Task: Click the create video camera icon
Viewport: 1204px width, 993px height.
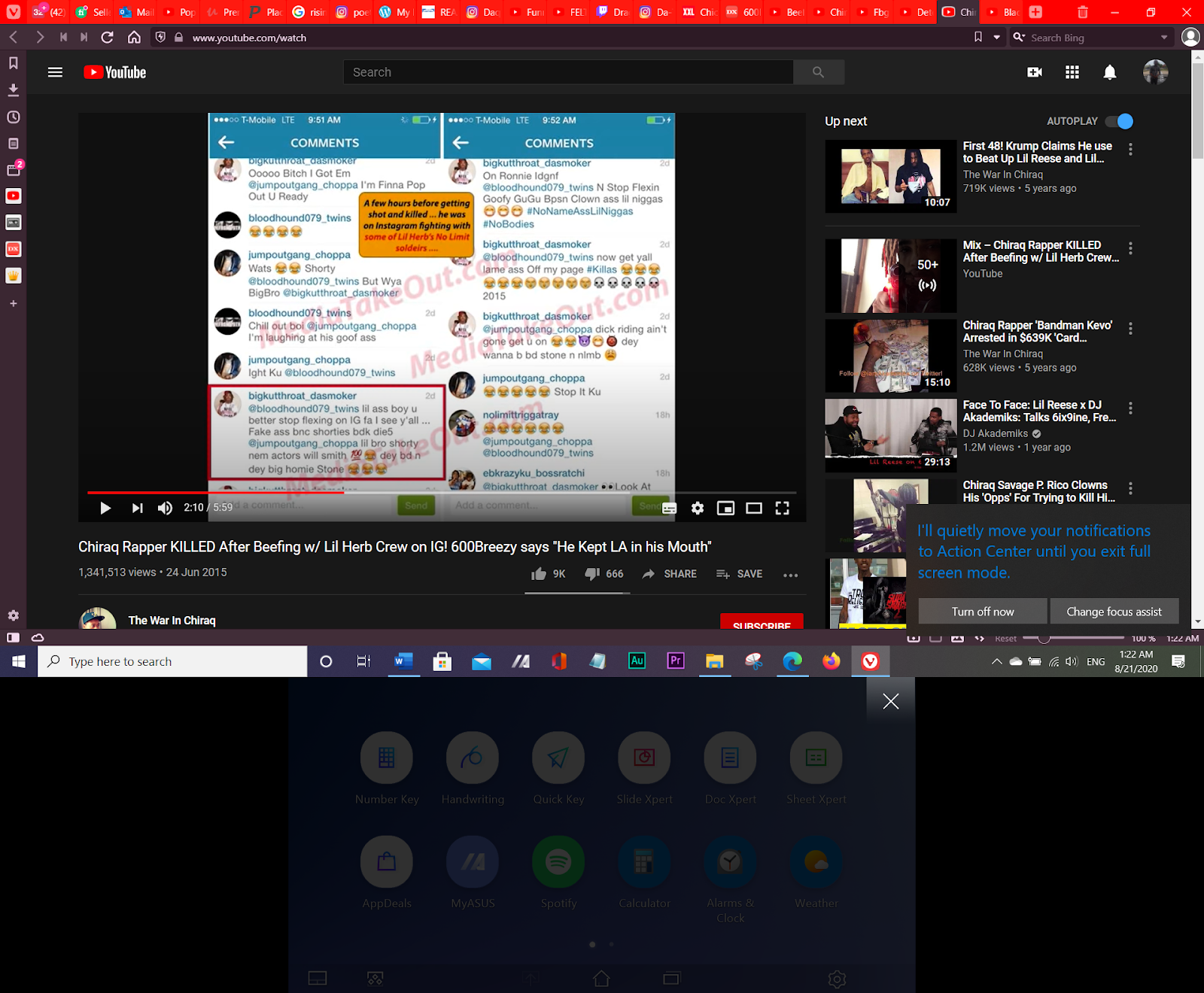Action: tap(1035, 72)
